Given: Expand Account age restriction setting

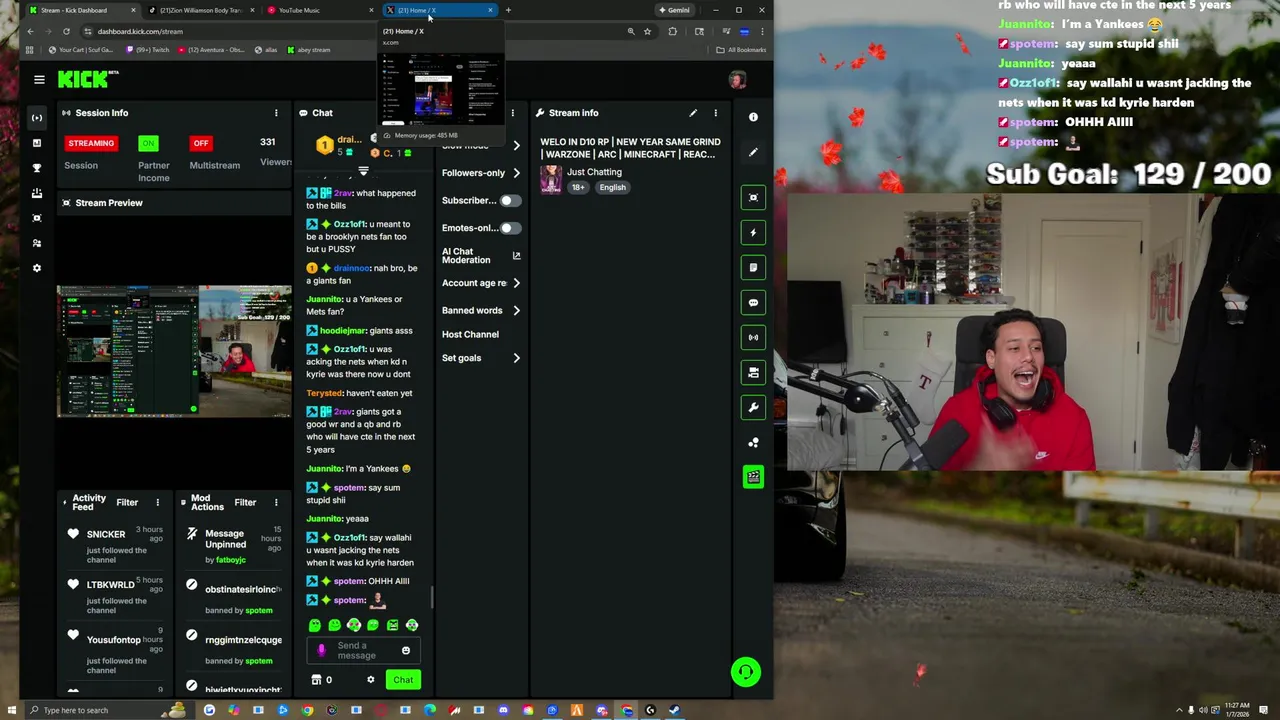Looking at the screenshot, I should (516, 283).
